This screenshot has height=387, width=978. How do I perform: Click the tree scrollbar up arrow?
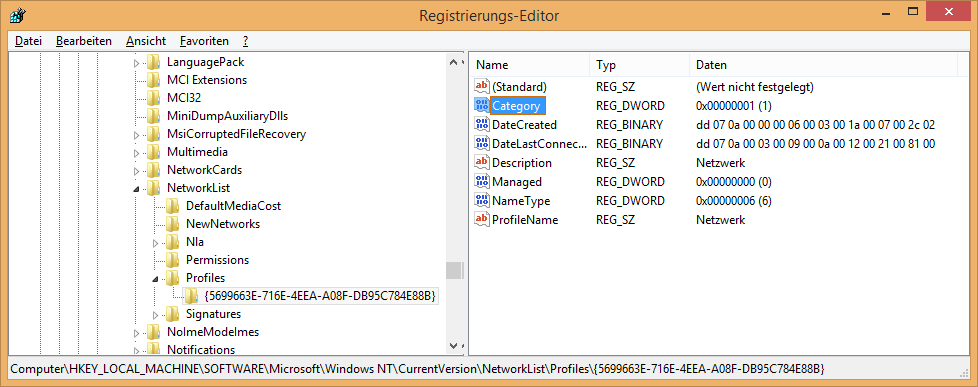[454, 62]
